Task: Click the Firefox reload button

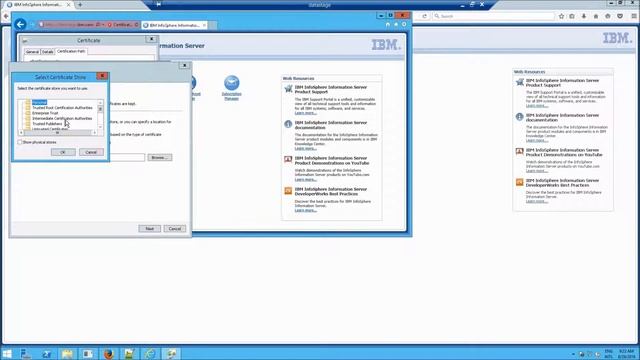Action: pyautogui.click(x=424, y=16)
